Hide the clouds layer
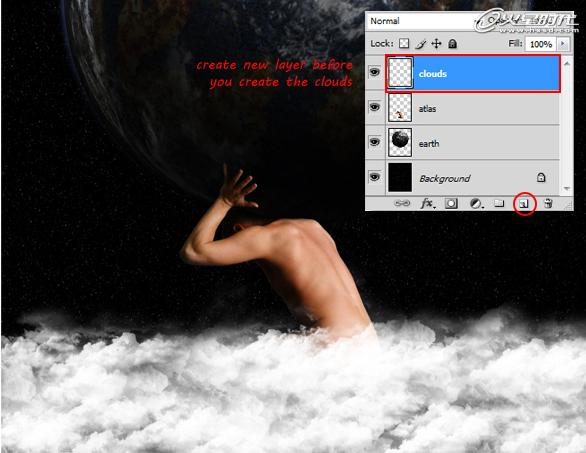The image size is (586, 453). [374, 72]
